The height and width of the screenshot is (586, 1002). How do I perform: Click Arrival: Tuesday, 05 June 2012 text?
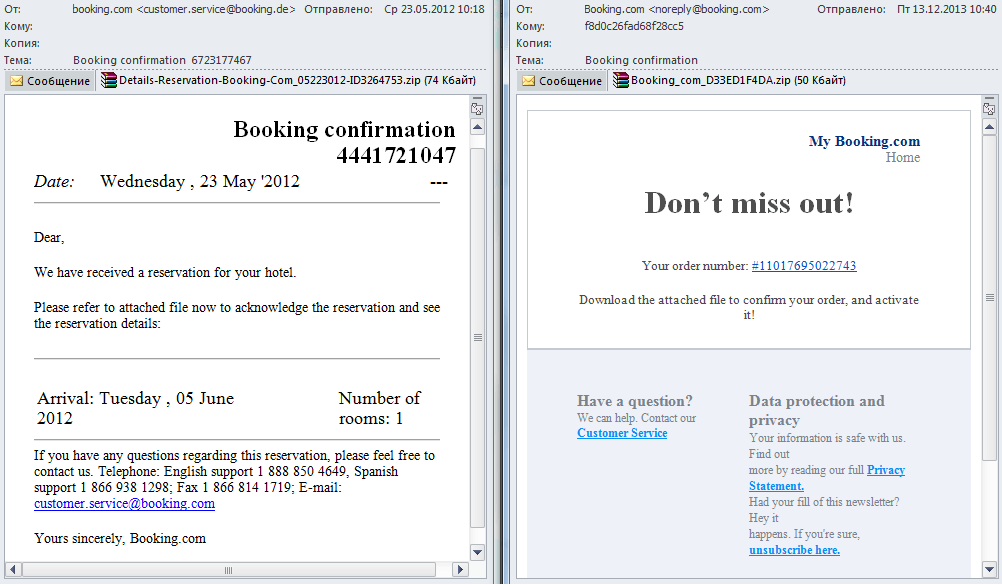pyautogui.click(x=135, y=408)
